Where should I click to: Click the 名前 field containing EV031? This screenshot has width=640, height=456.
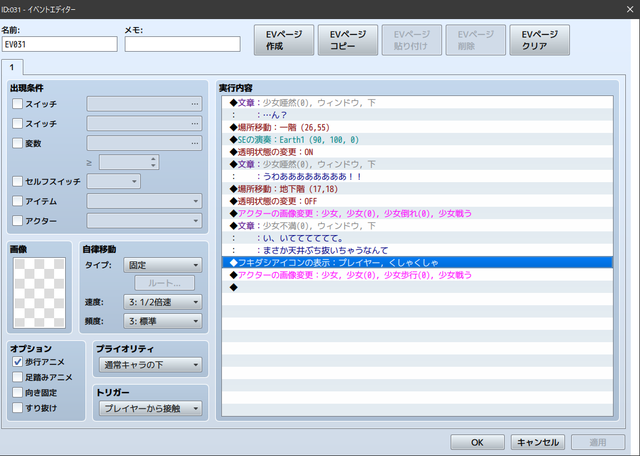tap(60, 44)
